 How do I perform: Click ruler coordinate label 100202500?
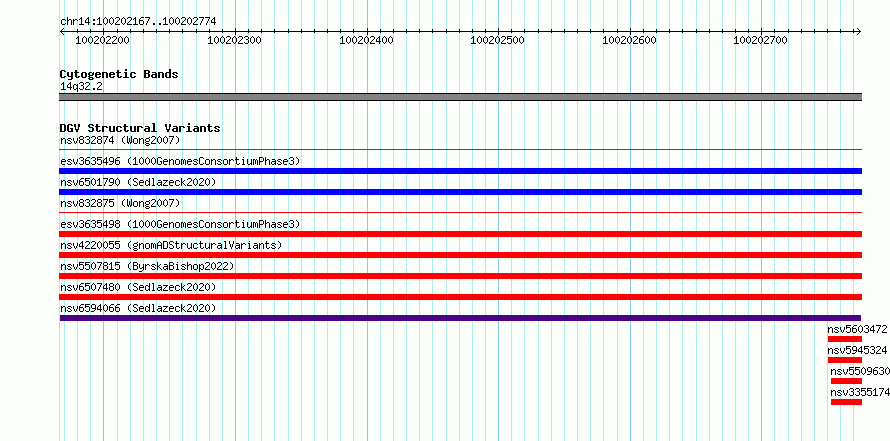click(498, 40)
